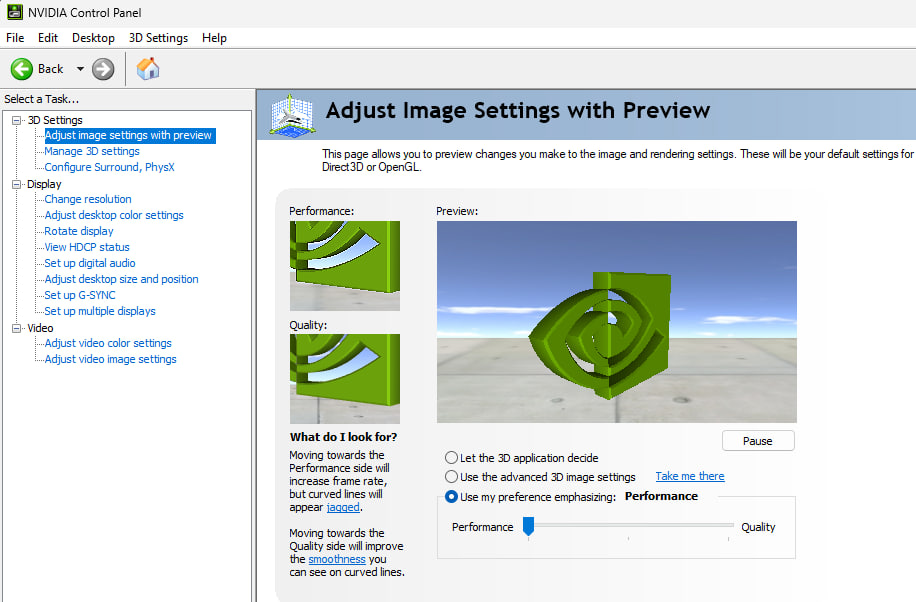Open Adjust video image settings
The height and width of the screenshot is (602, 916).
point(110,359)
